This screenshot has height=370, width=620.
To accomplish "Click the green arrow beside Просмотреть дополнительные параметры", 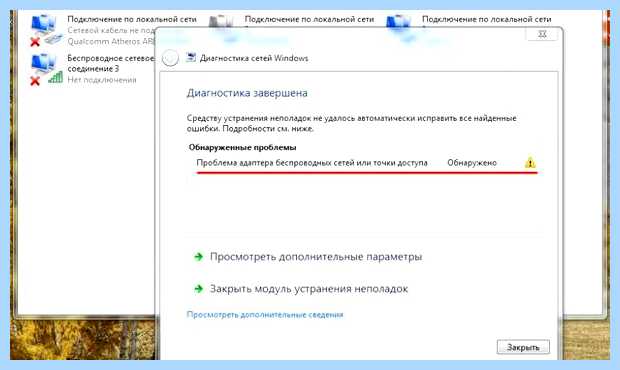I will click(198, 257).
